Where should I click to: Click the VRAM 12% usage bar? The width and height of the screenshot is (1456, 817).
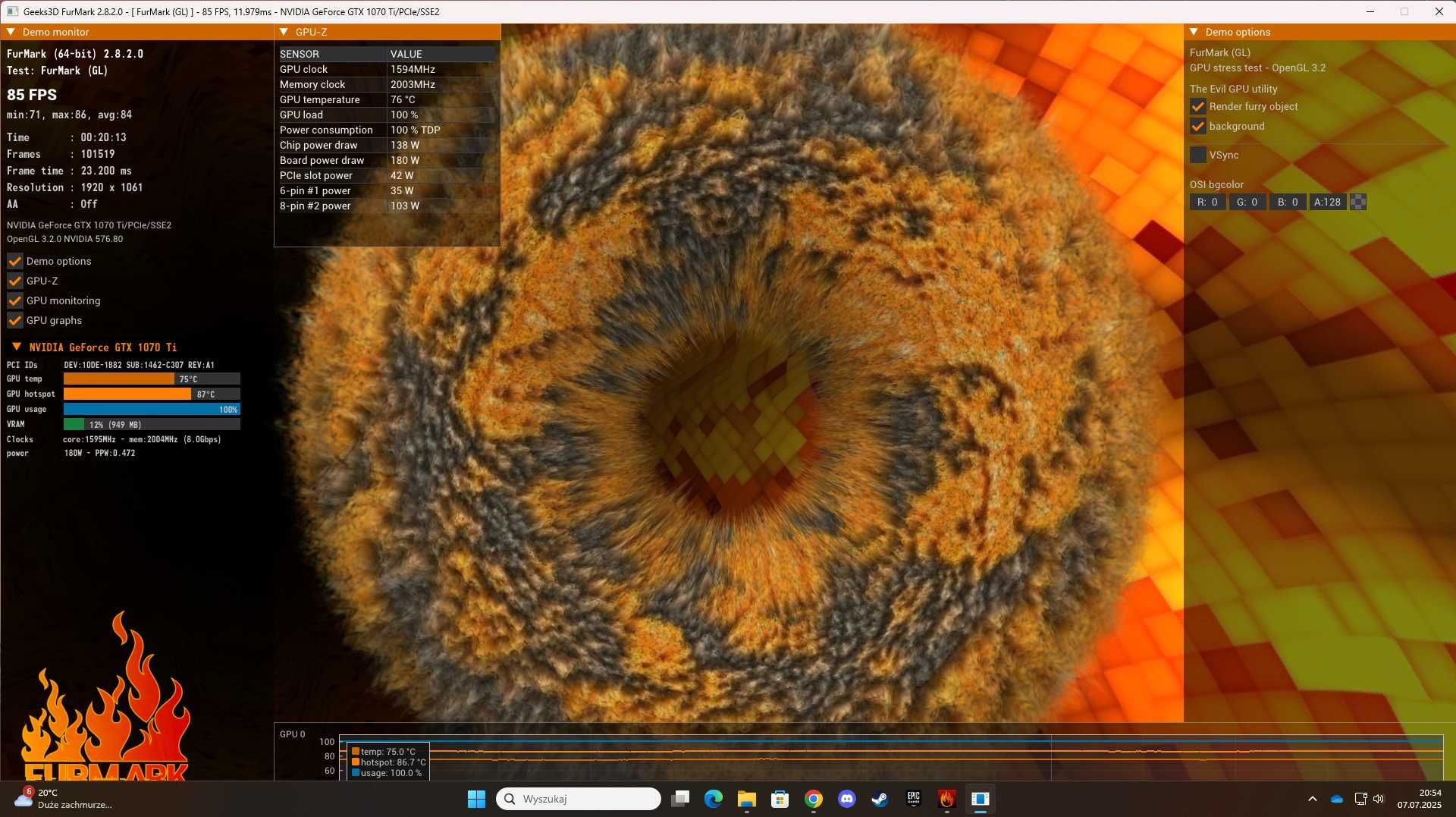152,424
